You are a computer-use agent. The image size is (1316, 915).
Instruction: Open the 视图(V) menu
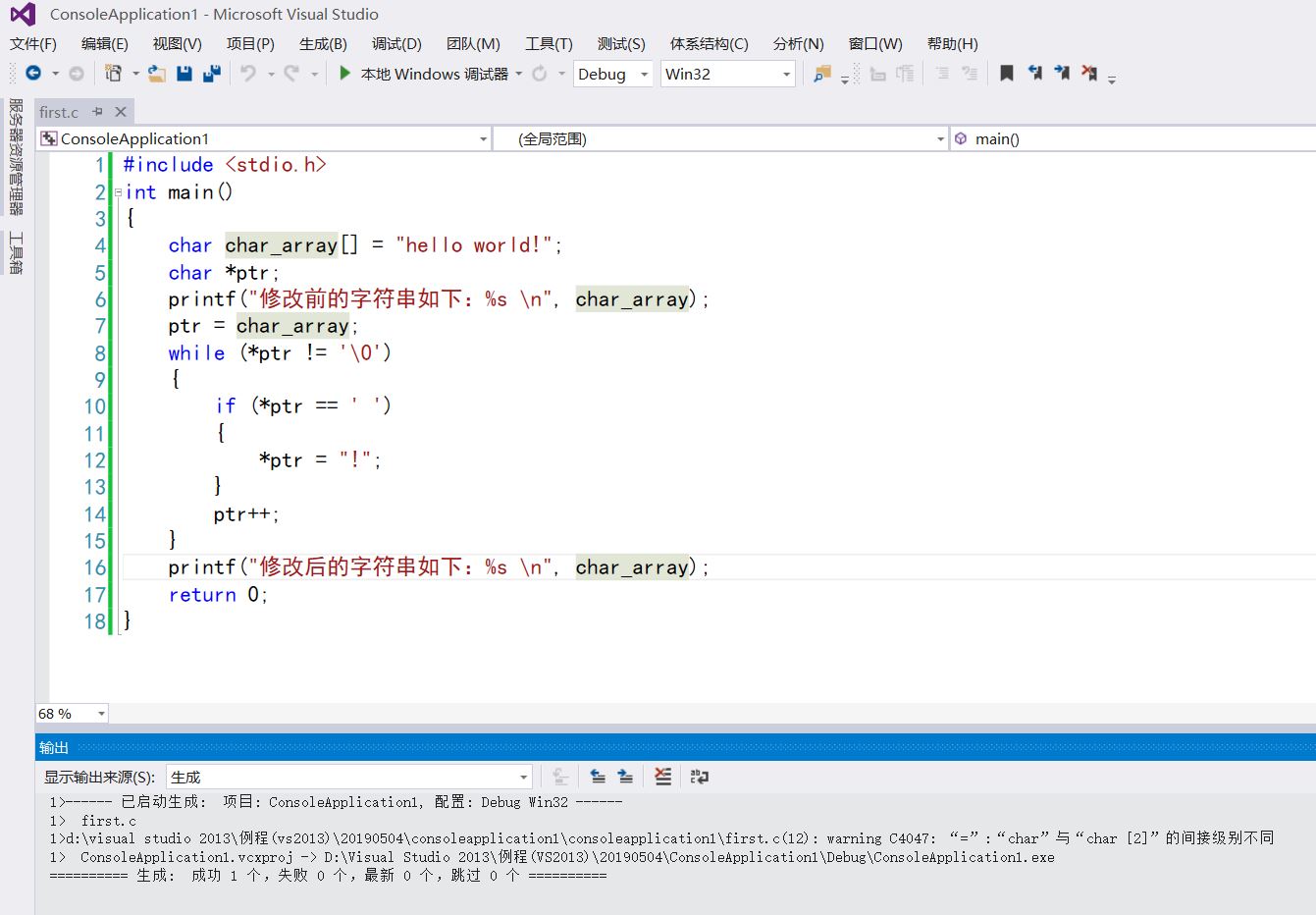(178, 43)
